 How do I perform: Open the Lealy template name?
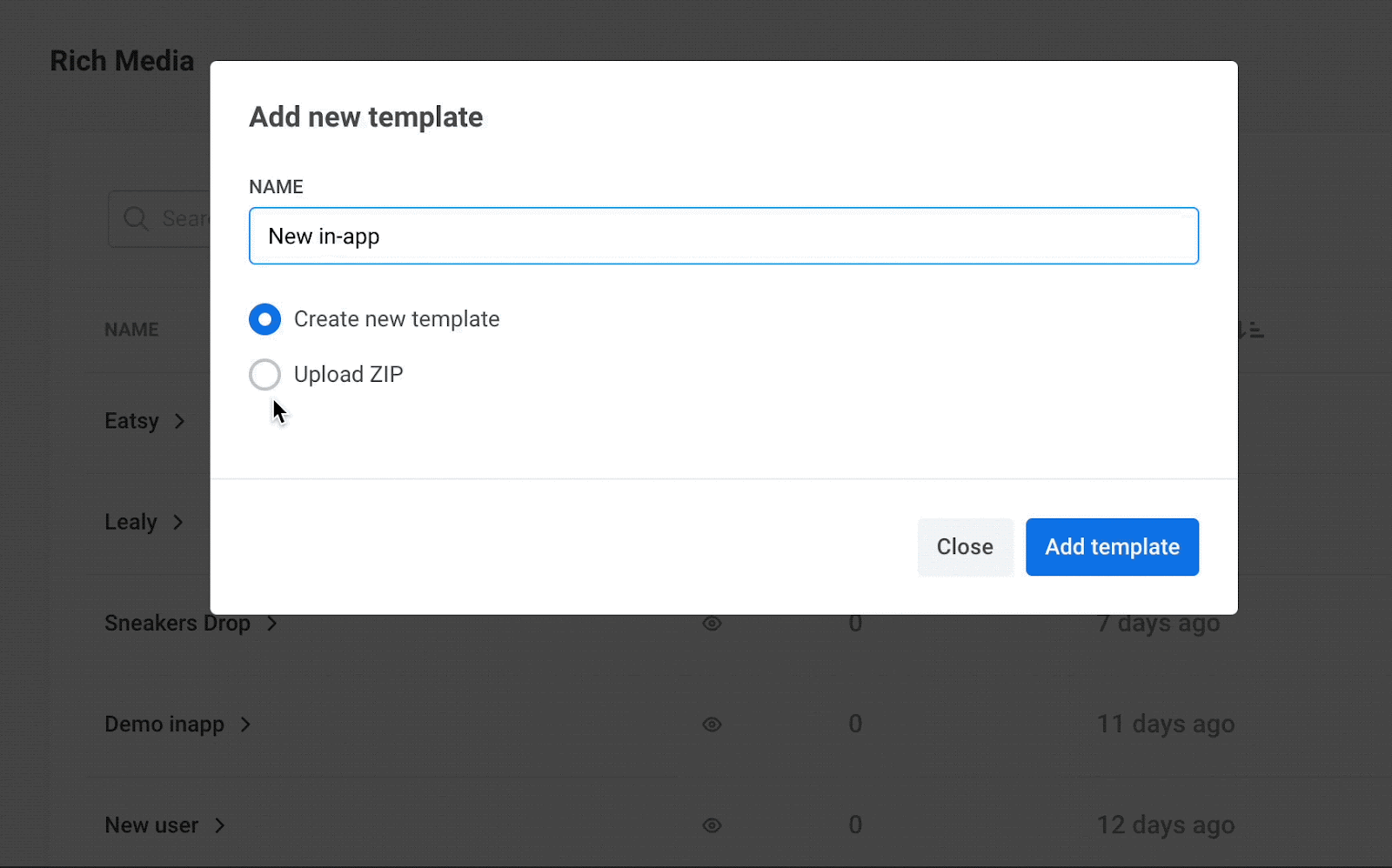coord(130,523)
